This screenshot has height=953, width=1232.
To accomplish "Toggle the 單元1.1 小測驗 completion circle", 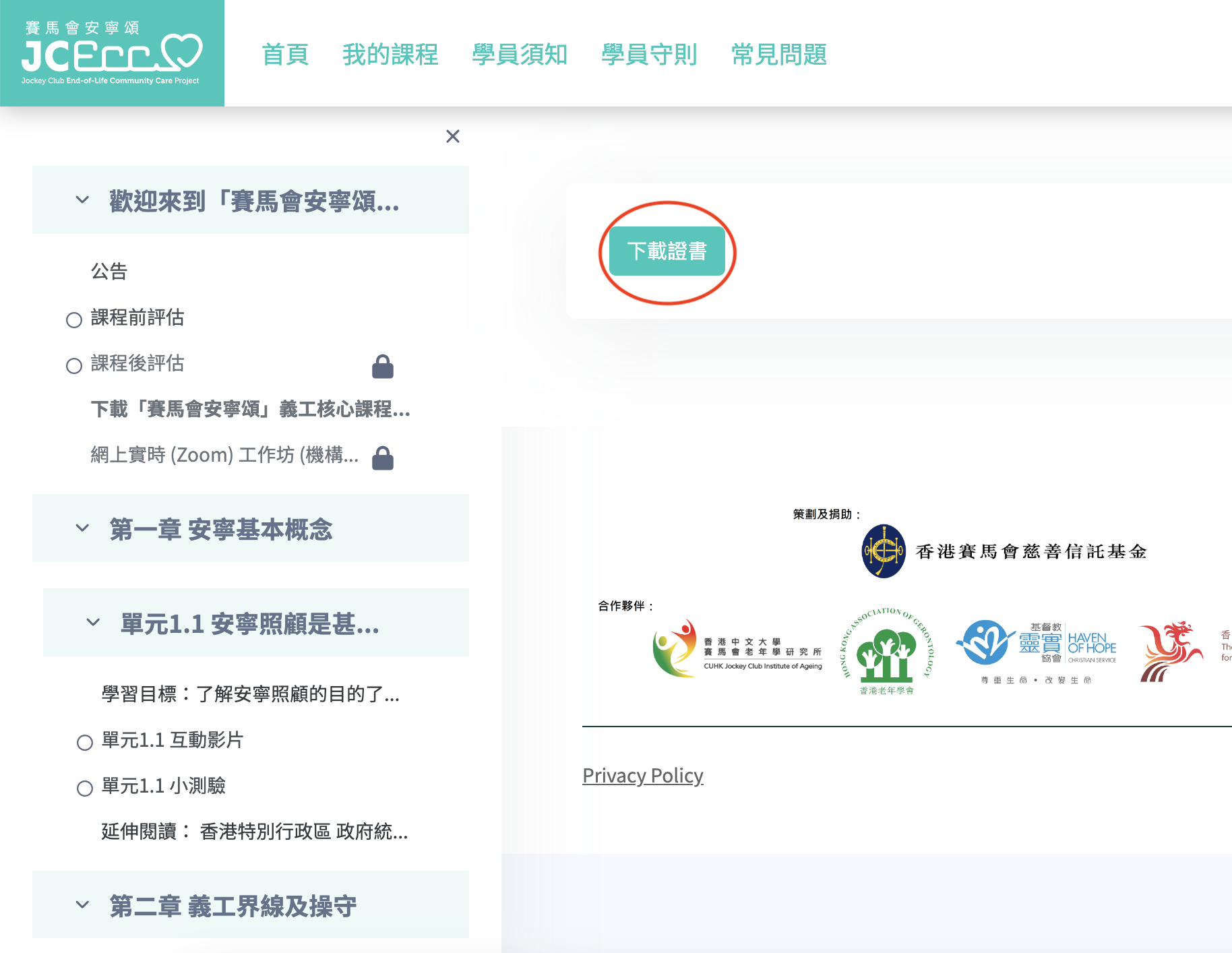I will 85,788.
